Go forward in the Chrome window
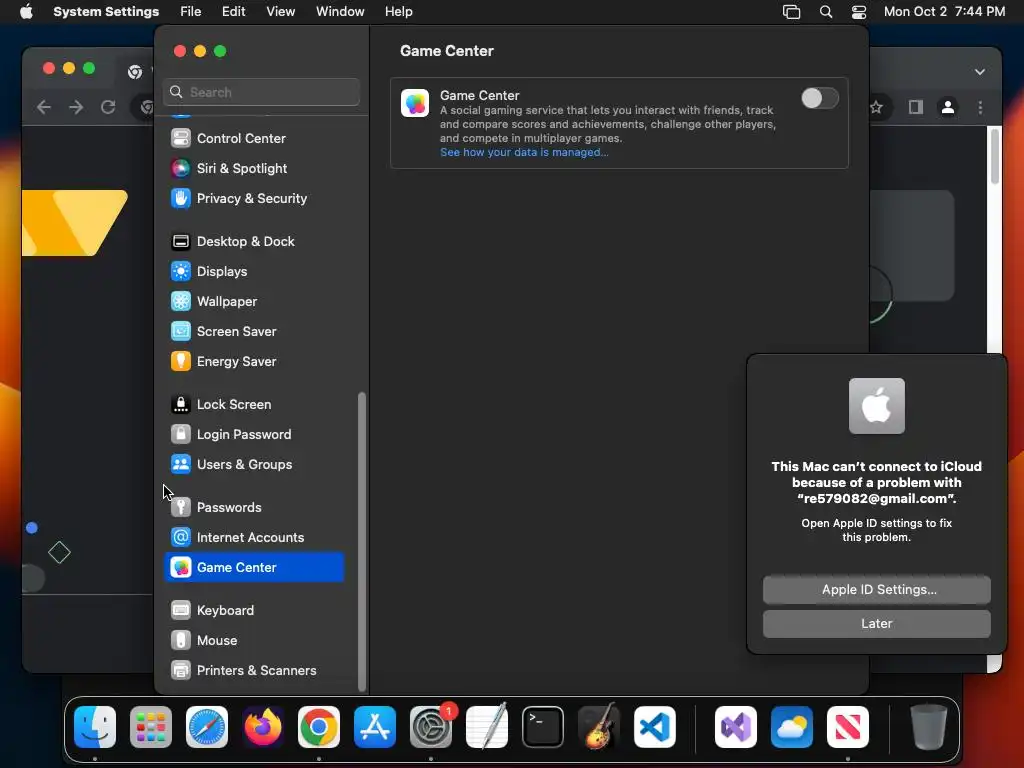This screenshot has height=768, width=1024. tap(76, 107)
